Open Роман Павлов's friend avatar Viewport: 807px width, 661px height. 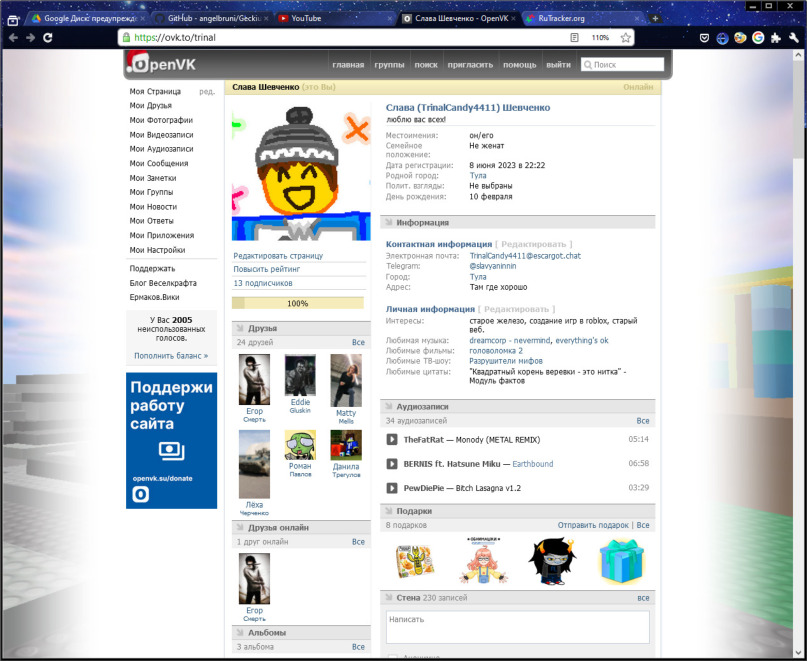(300, 445)
